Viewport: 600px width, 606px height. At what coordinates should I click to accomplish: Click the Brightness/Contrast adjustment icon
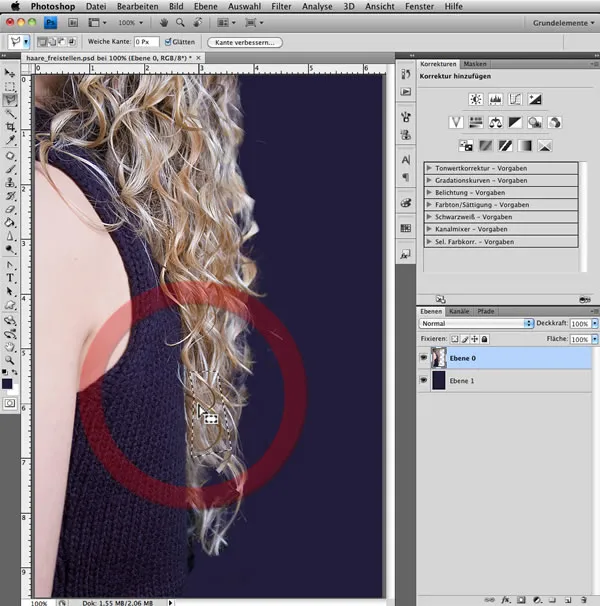pos(476,99)
